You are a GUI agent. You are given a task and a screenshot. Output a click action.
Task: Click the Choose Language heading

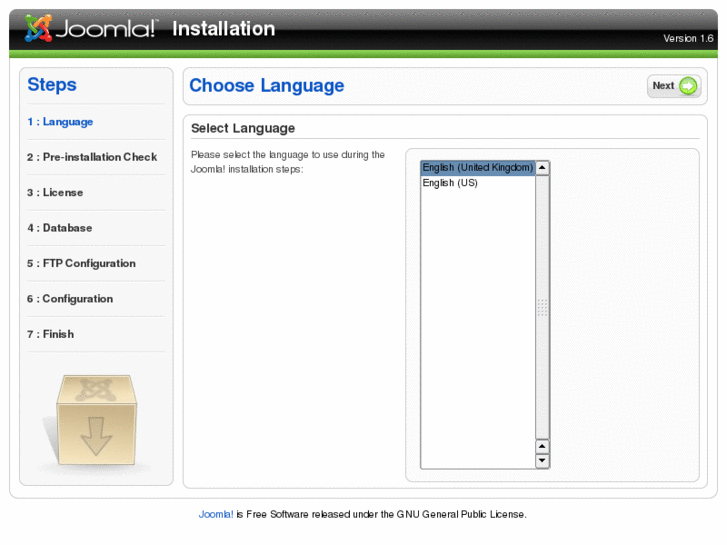click(x=267, y=86)
